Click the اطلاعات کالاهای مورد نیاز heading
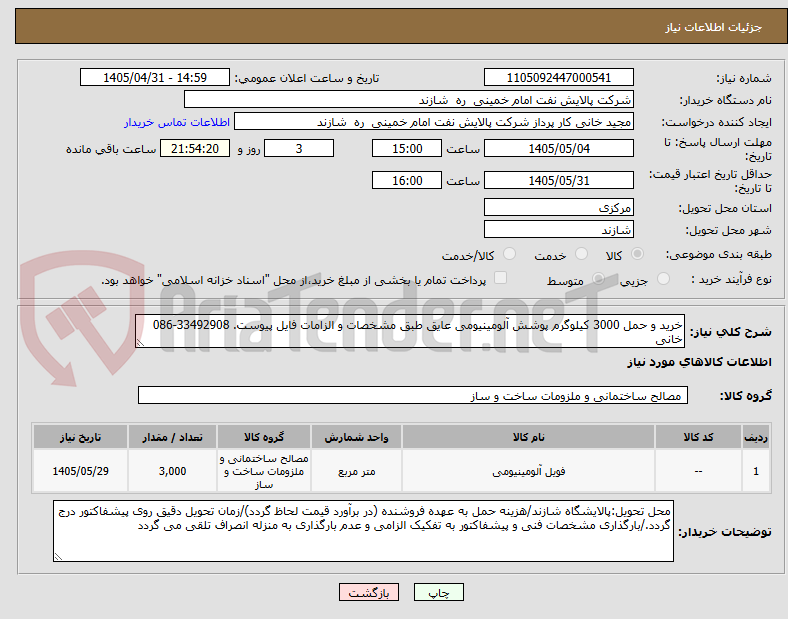The width and height of the screenshot is (788, 619). (x=699, y=362)
